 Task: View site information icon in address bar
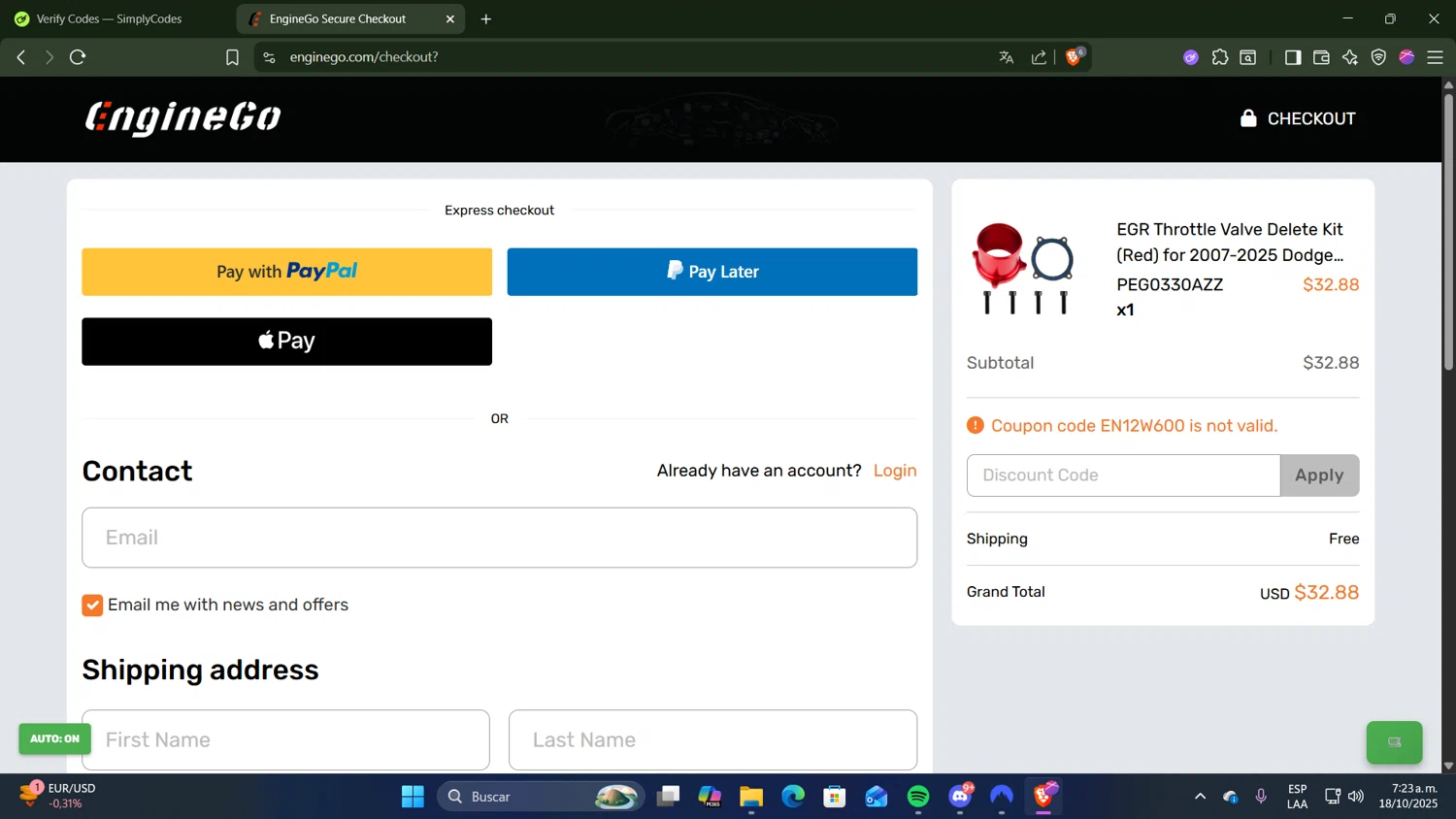(269, 57)
